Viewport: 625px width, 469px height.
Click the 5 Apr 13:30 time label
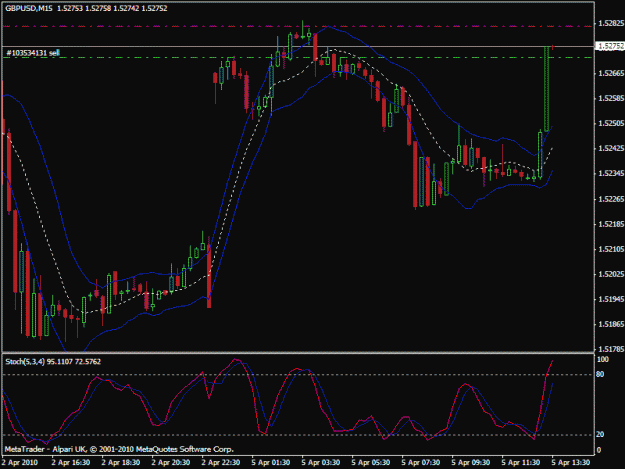[571, 463]
